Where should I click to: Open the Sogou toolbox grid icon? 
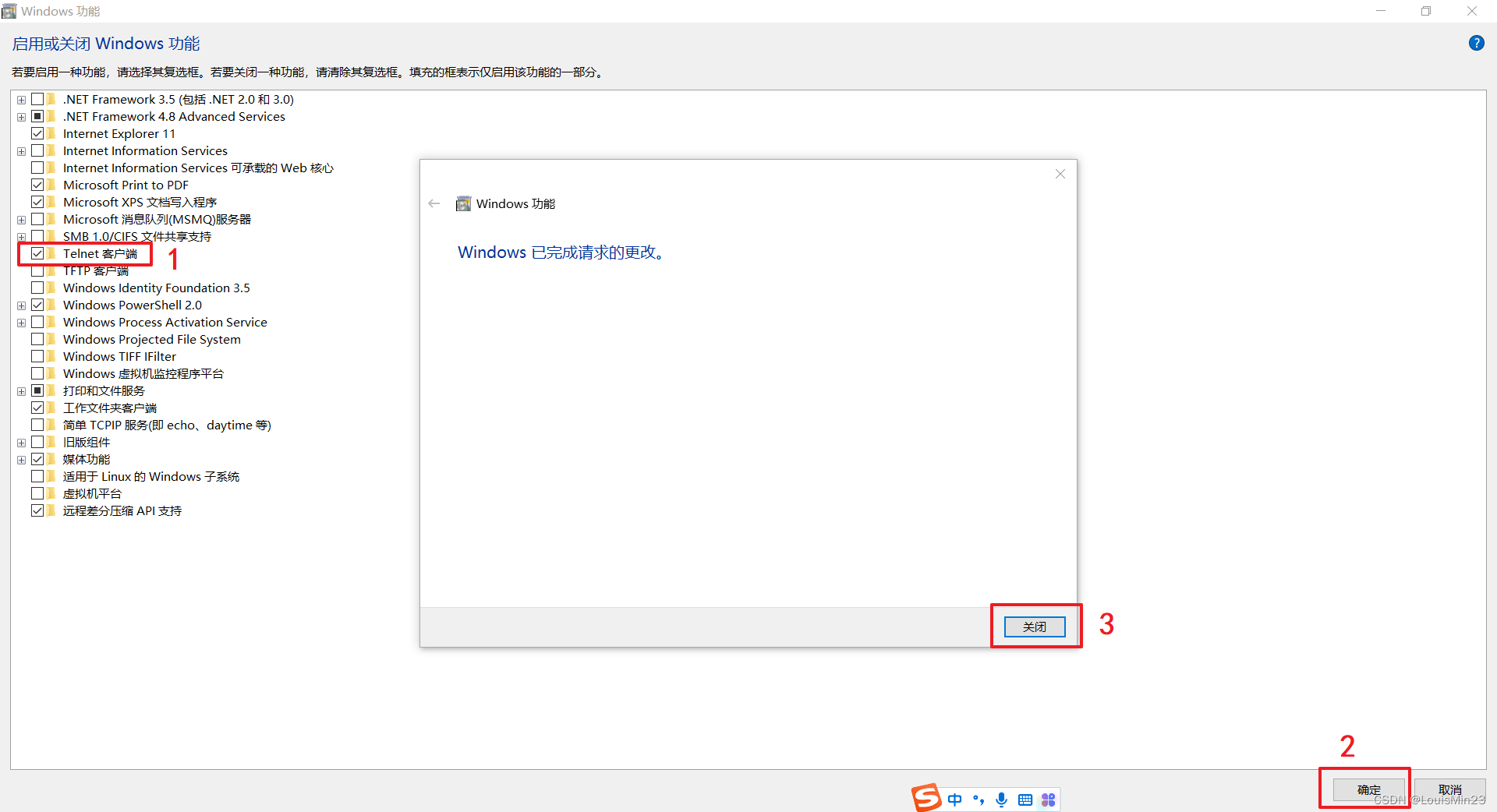pyautogui.click(x=1048, y=800)
